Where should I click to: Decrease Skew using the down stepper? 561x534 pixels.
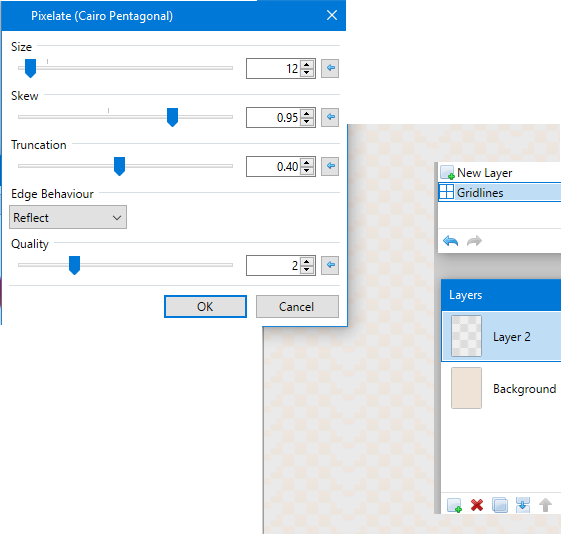point(307,121)
